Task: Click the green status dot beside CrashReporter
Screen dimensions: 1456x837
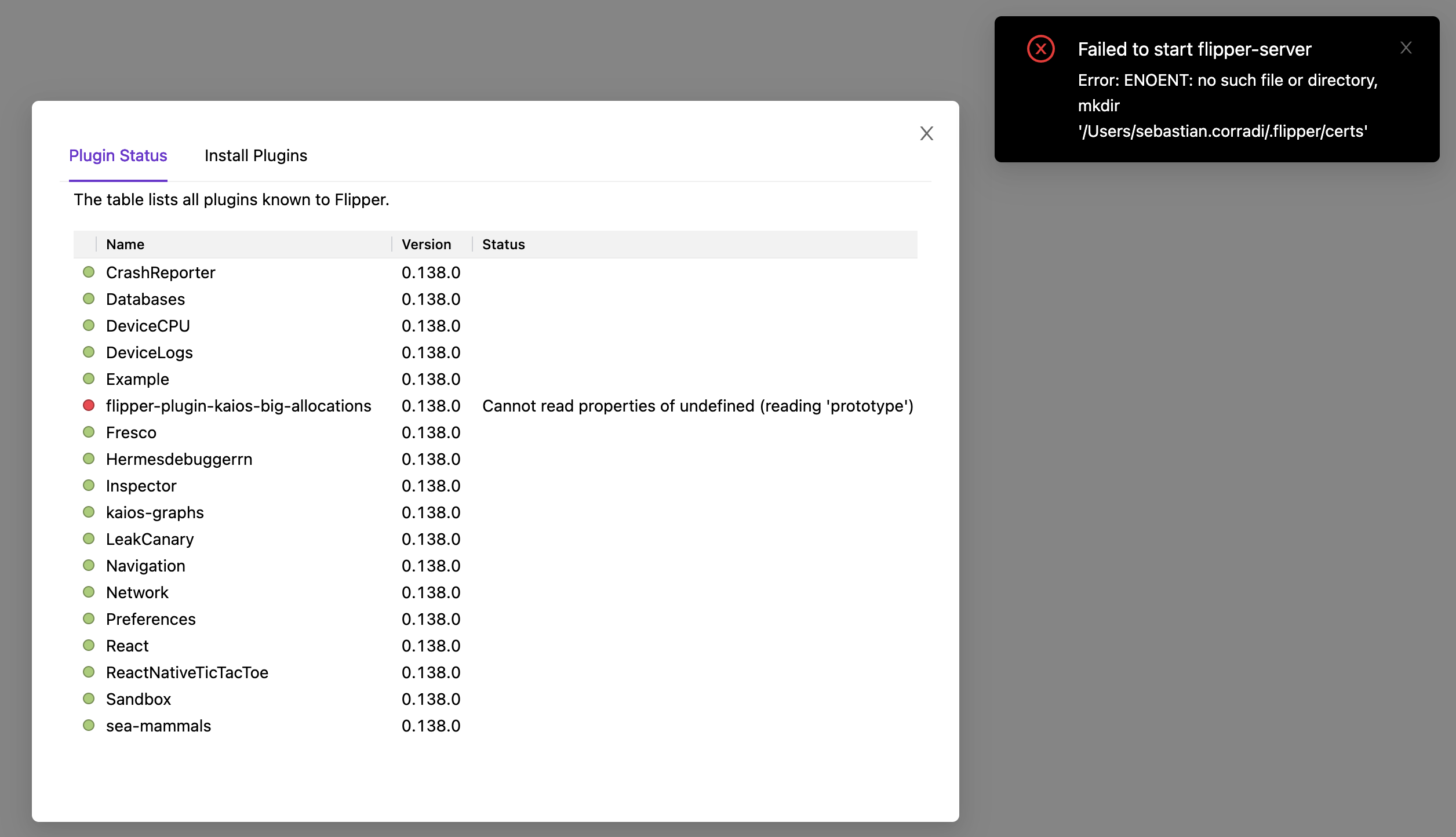Action: pyautogui.click(x=89, y=272)
